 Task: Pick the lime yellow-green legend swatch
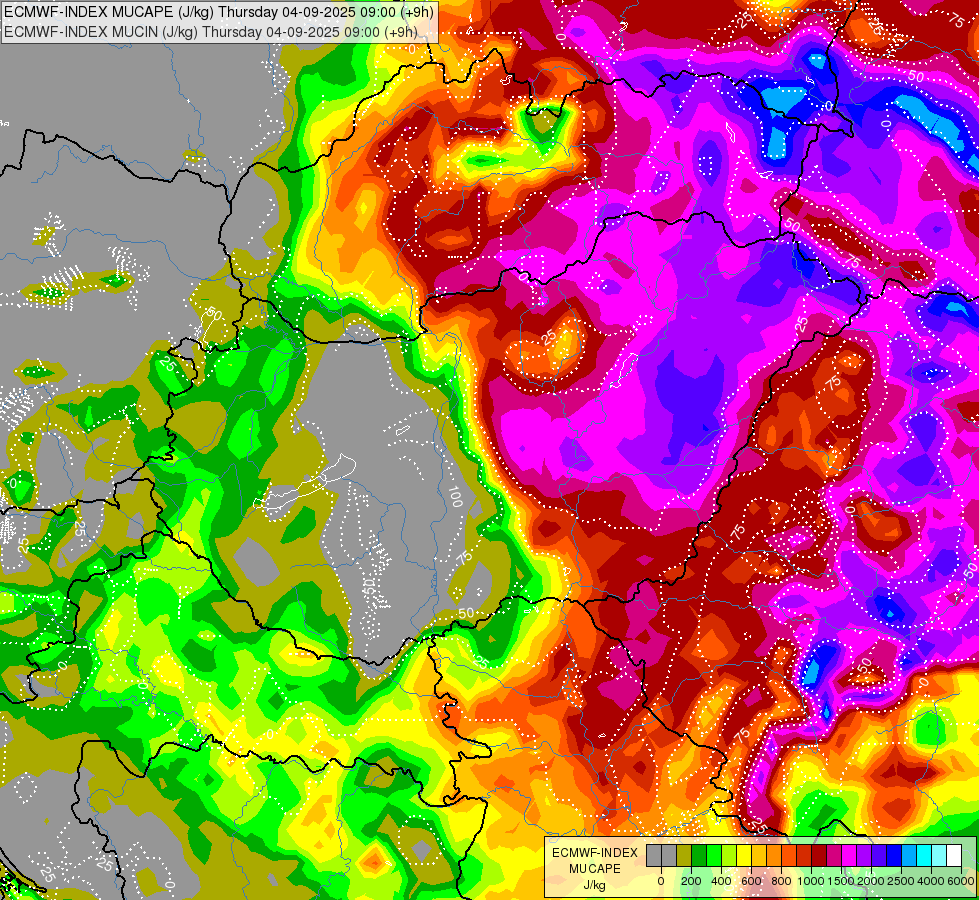pos(729,855)
